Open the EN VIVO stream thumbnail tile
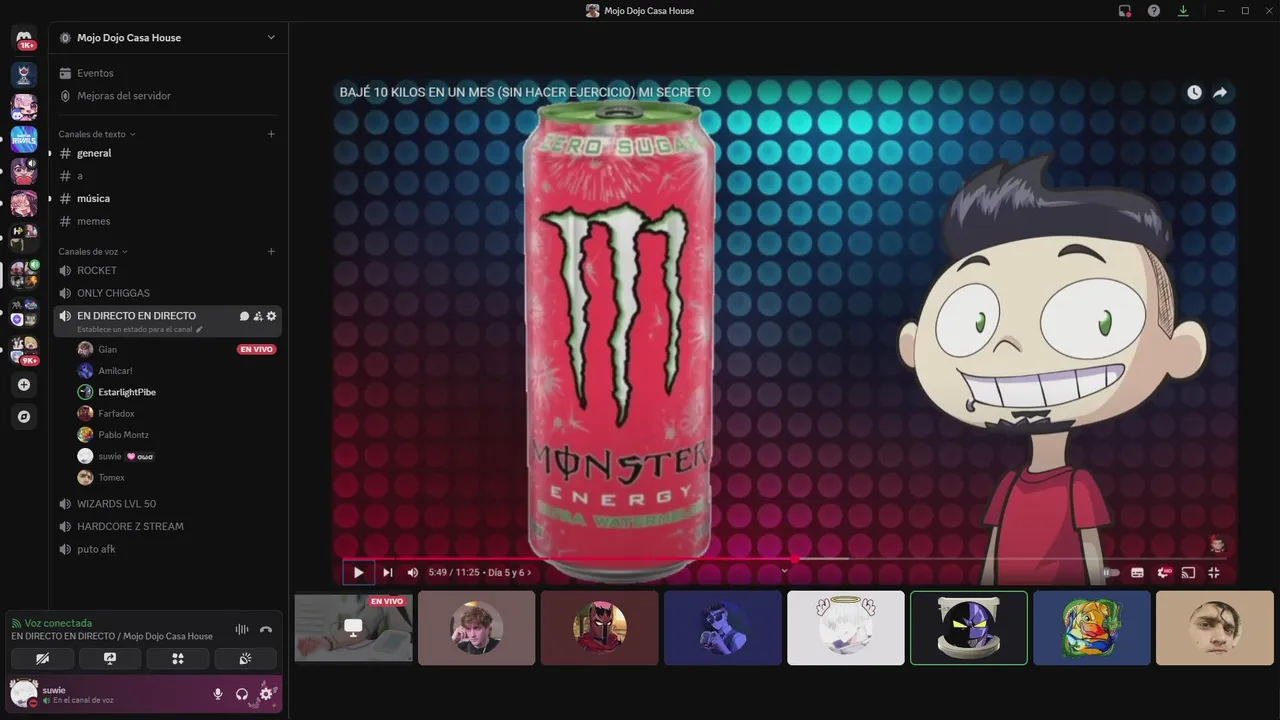Screen dimensions: 1280x720 pyautogui.click(x=353, y=627)
